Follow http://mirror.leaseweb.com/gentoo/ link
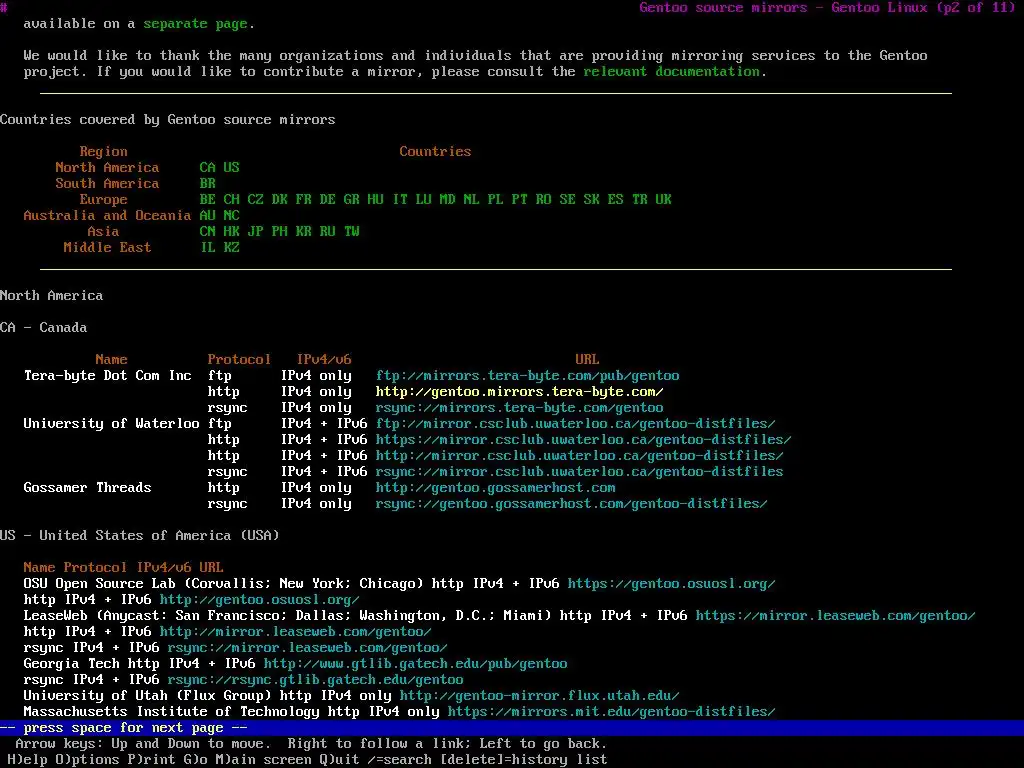1024x768 pixels. tap(295, 632)
